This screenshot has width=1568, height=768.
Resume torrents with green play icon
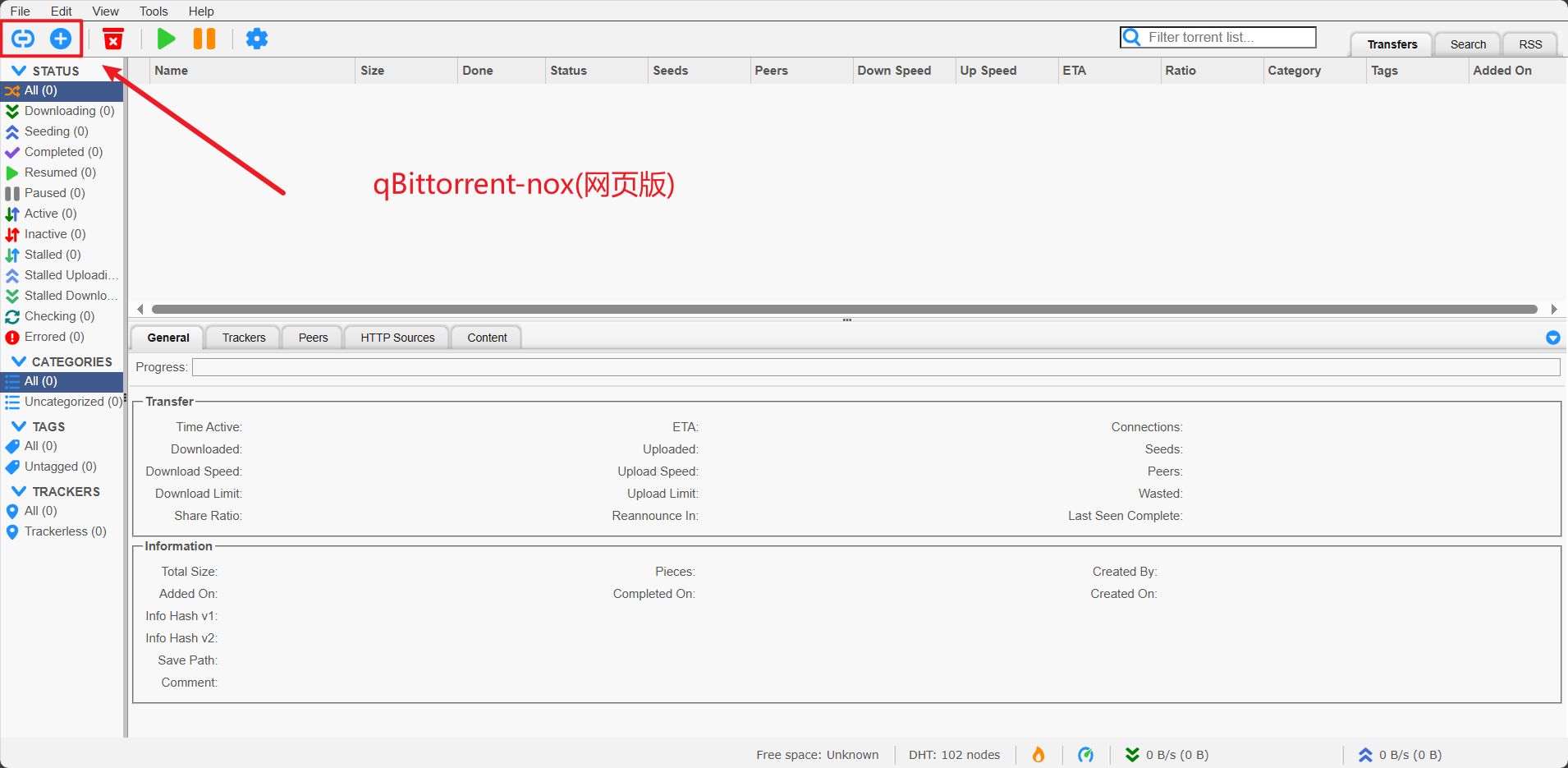click(x=166, y=39)
